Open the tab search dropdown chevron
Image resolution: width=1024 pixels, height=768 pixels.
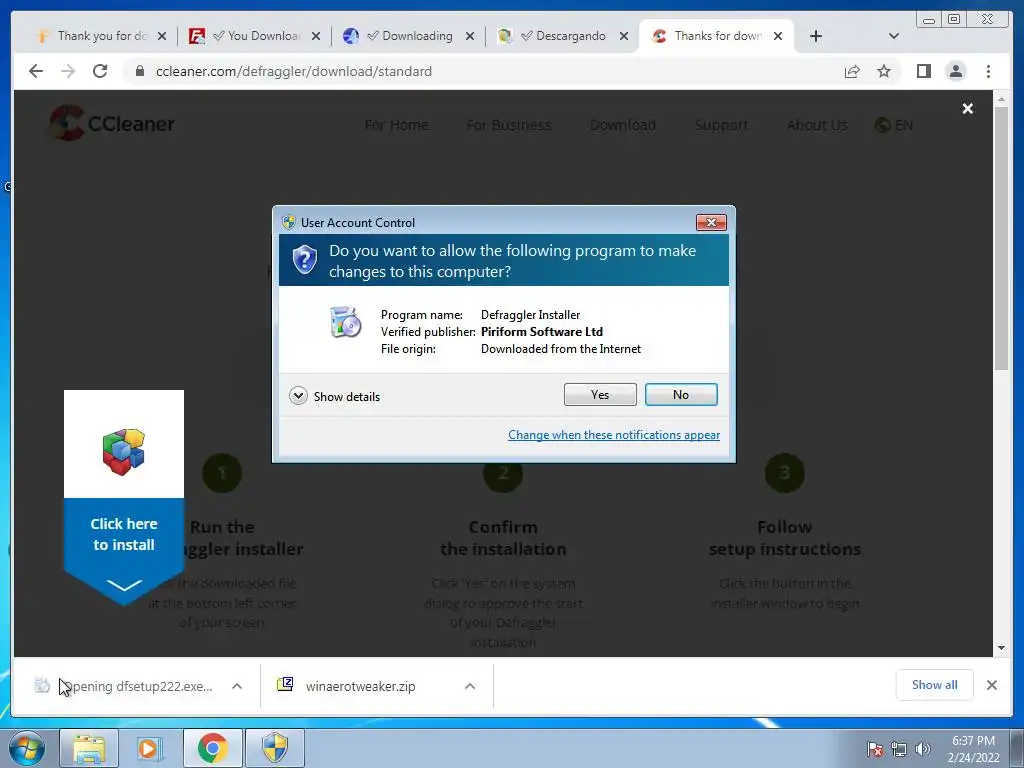click(894, 36)
